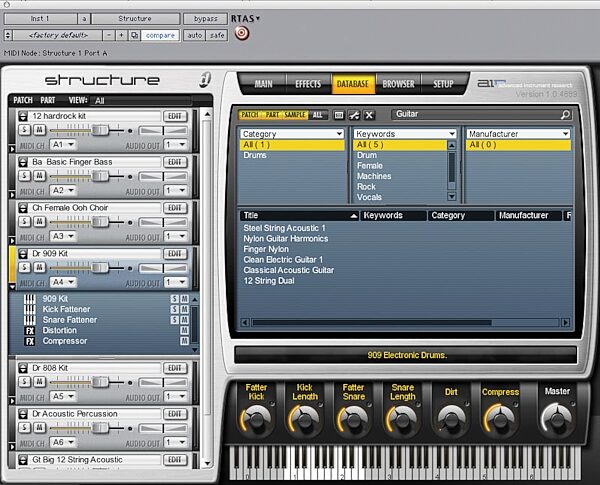Open the RTAS plug-in format dropdown
600x485 pixels.
245,18
